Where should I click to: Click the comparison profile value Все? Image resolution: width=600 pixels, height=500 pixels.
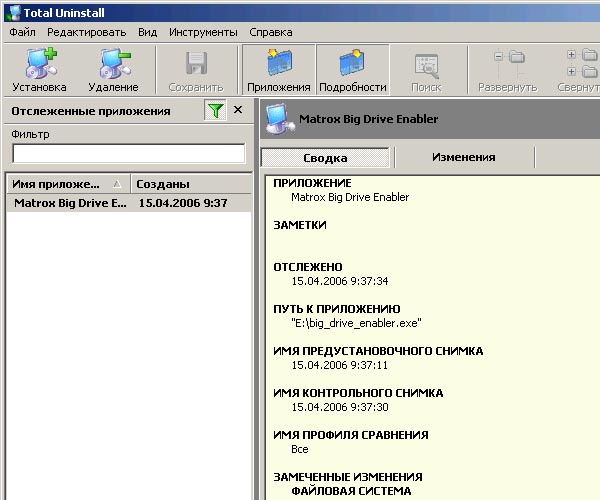tap(300, 449)
